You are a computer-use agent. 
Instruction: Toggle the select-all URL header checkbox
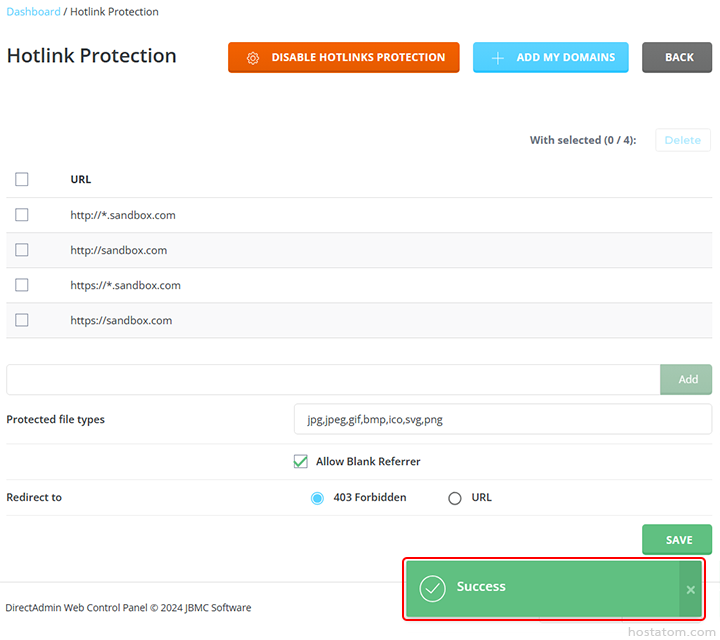coord(22,180)
